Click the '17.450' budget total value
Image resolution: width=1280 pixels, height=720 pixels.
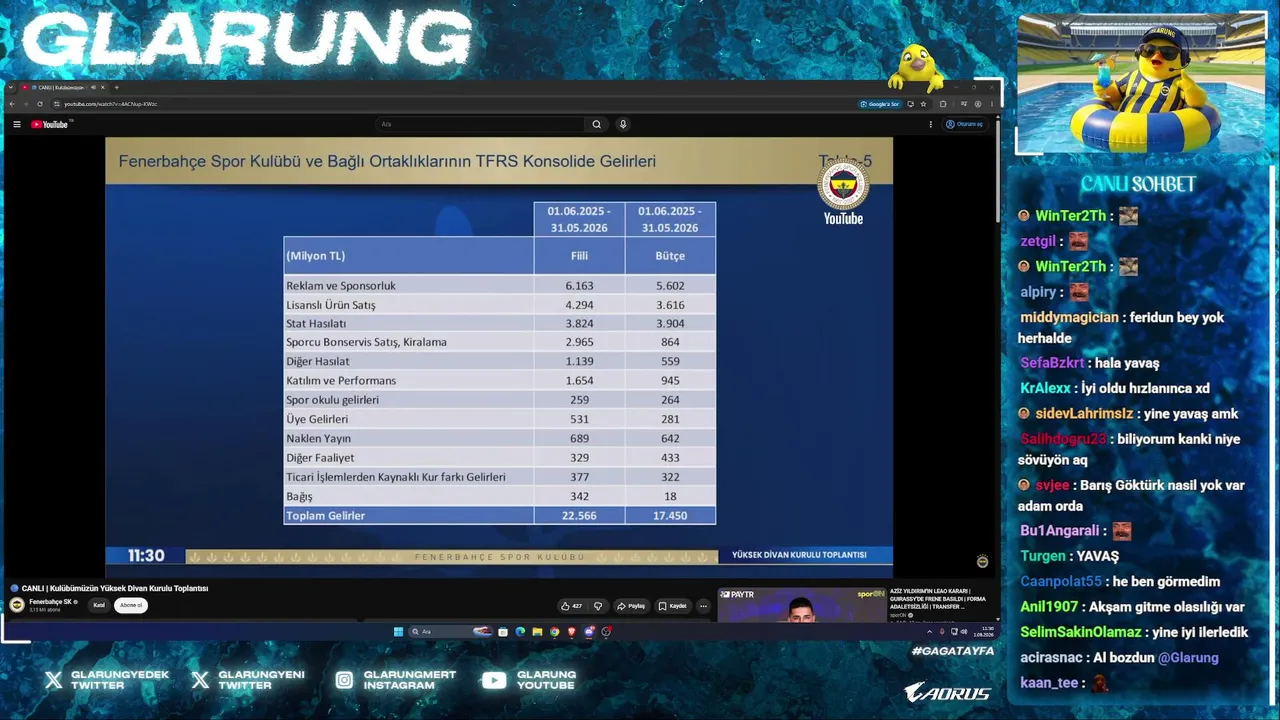point(670,516)
